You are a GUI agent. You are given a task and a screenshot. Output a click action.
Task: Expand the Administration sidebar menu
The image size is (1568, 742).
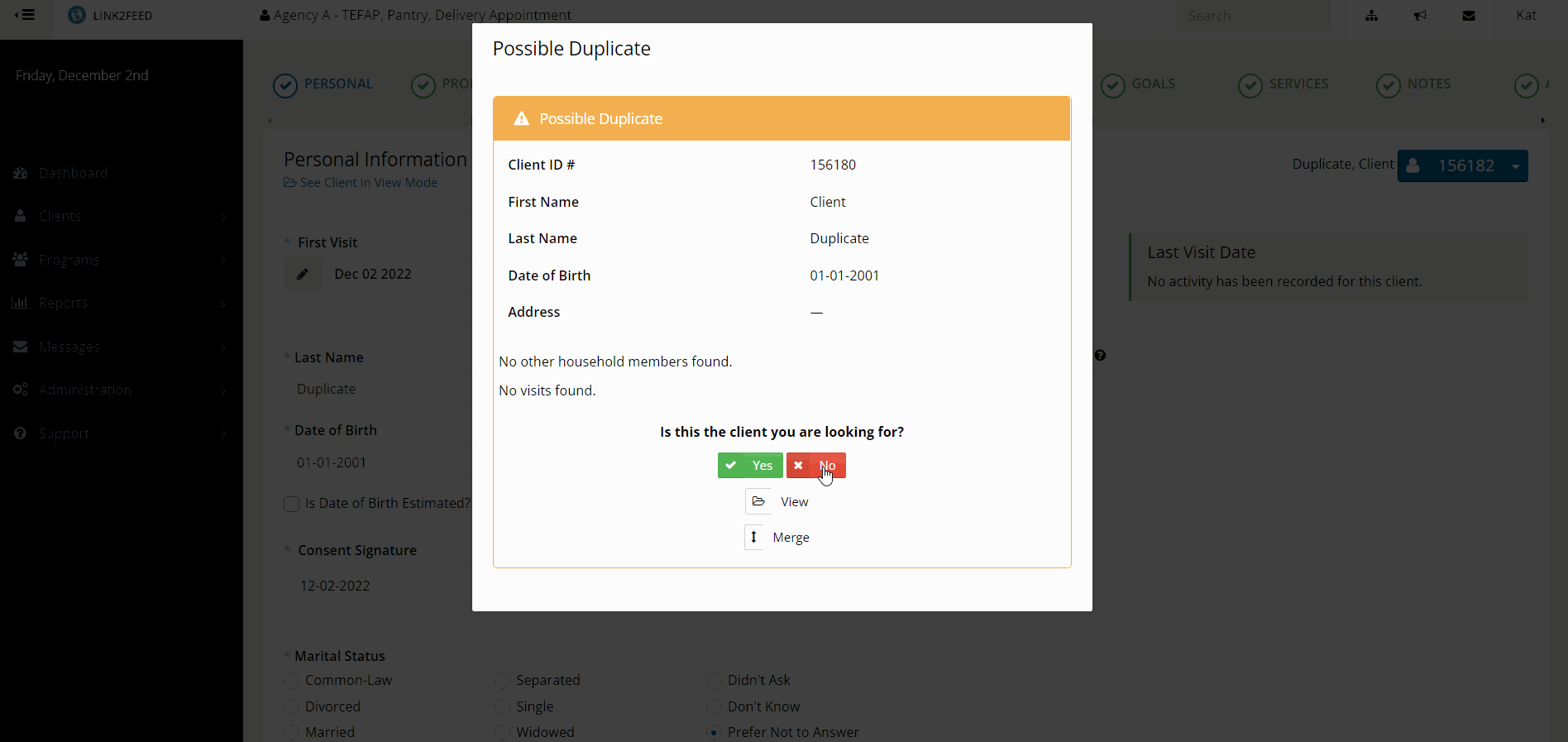[x=122, y=390]
